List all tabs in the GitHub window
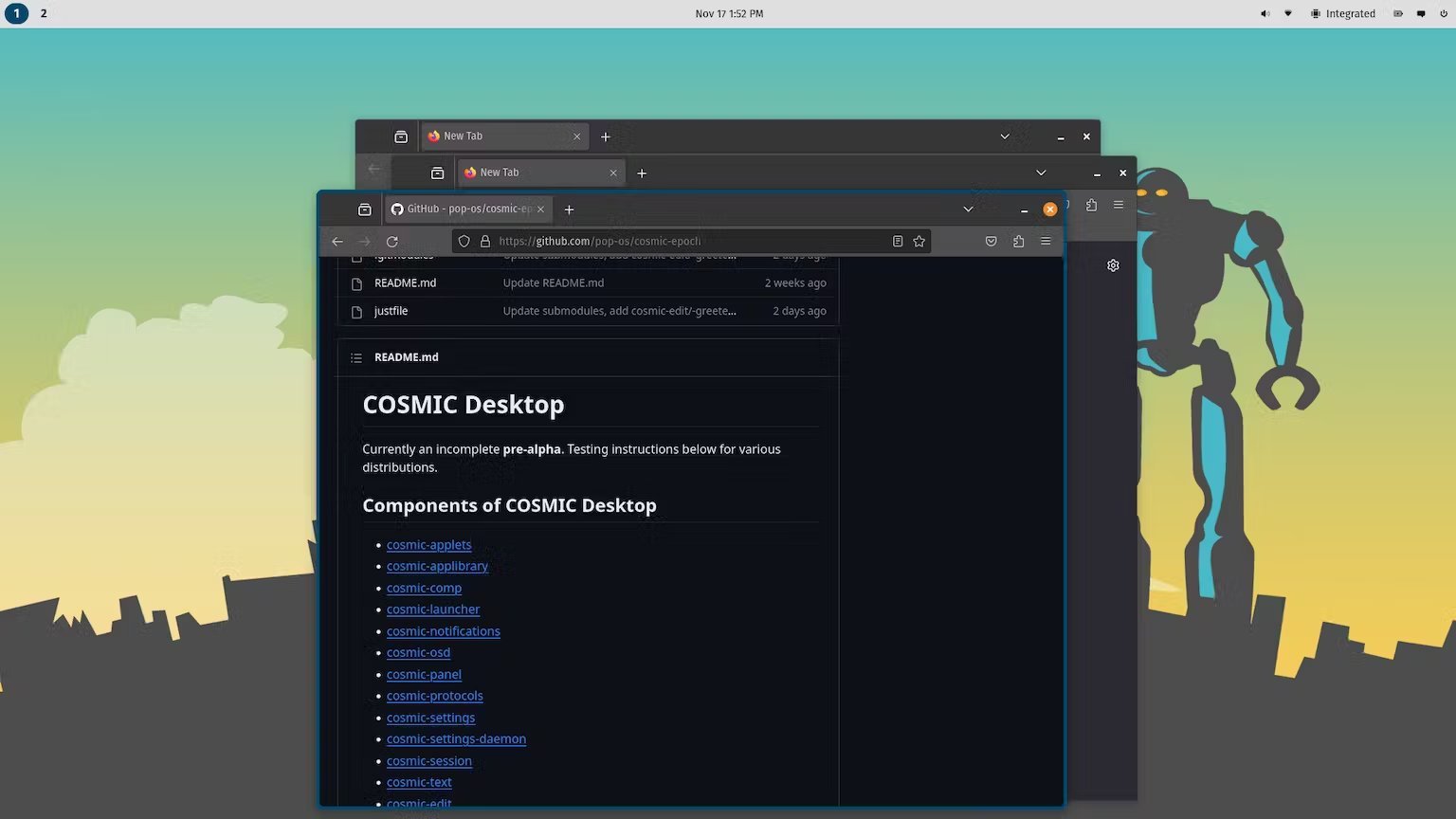Screen dimensions: 1456x819 [x=968, y=209]
